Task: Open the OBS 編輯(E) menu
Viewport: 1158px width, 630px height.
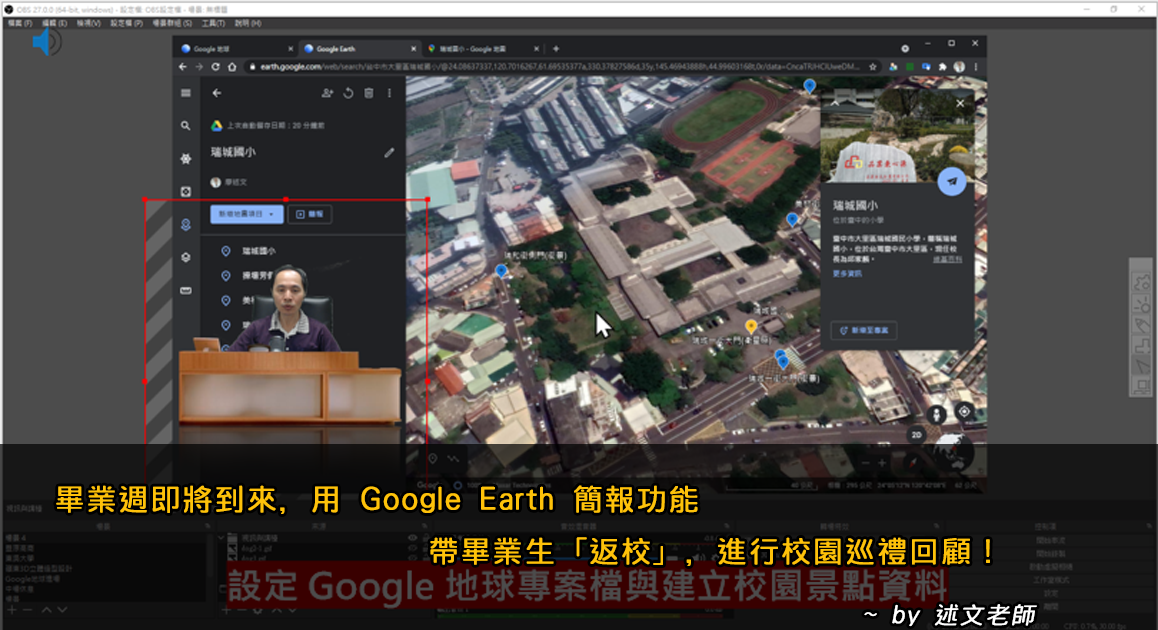Action: (x=54, y=24)
